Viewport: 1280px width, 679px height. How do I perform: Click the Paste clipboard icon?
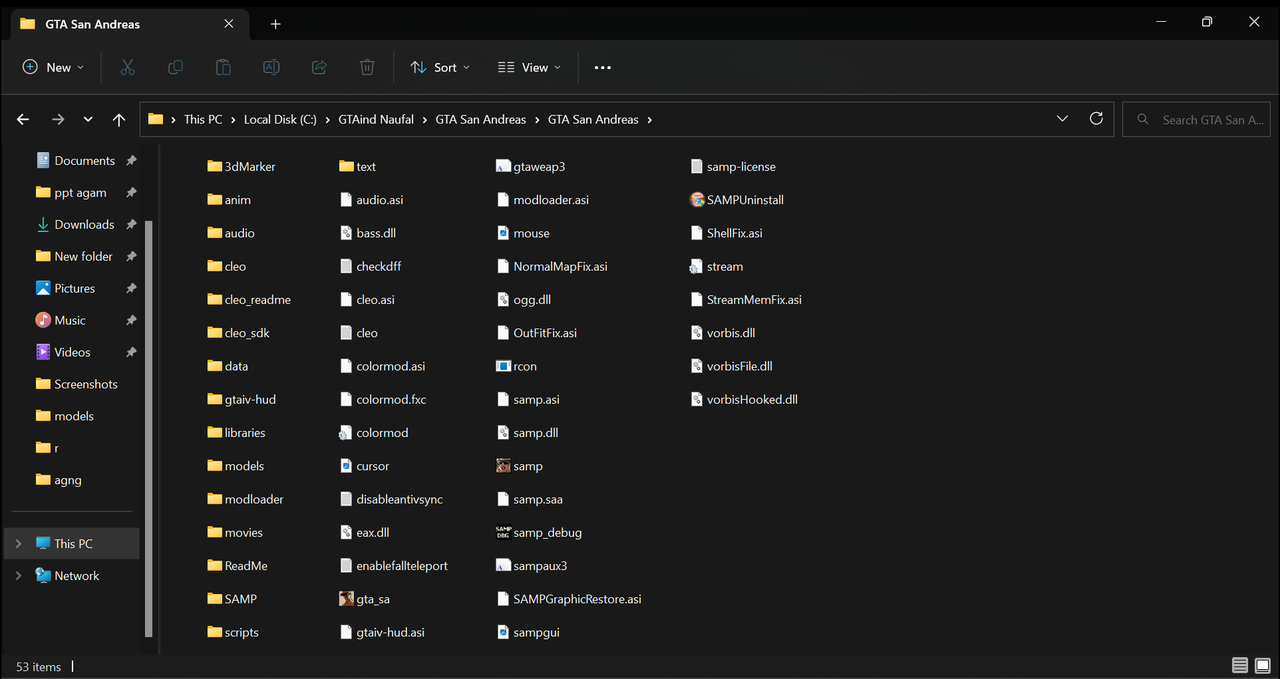(223, 67)
